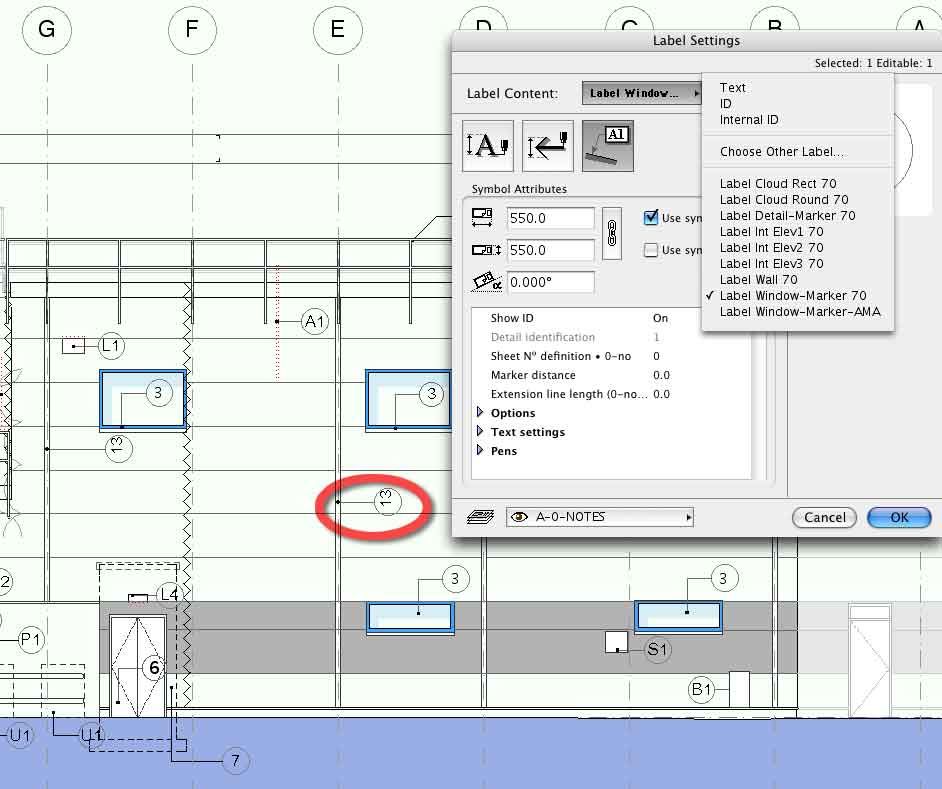
Task: Open the Label Content dropdown
Action: [642, 93]
